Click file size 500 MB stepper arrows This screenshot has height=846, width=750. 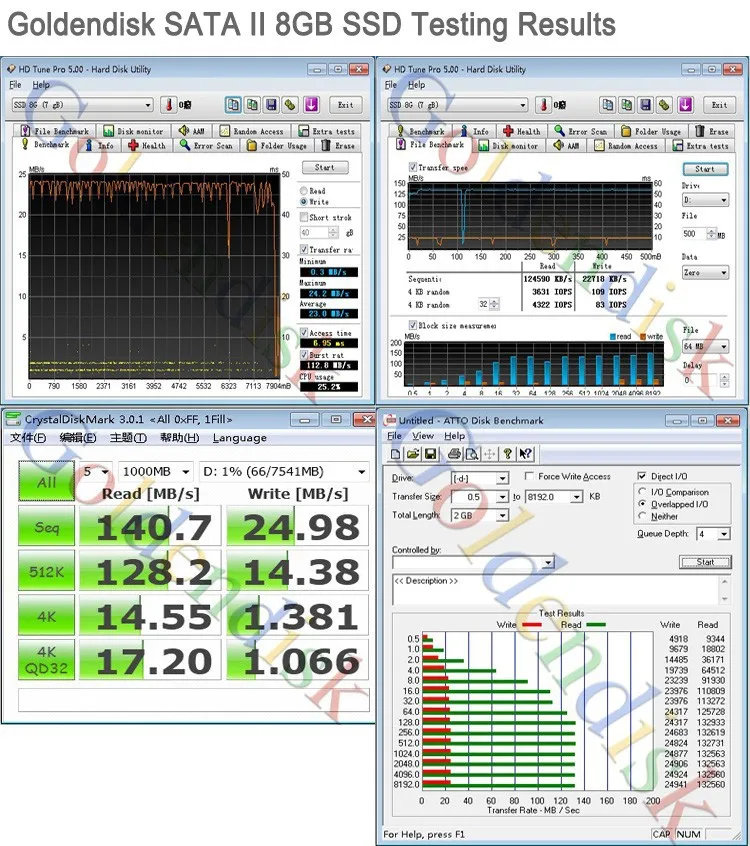point(712,234)
